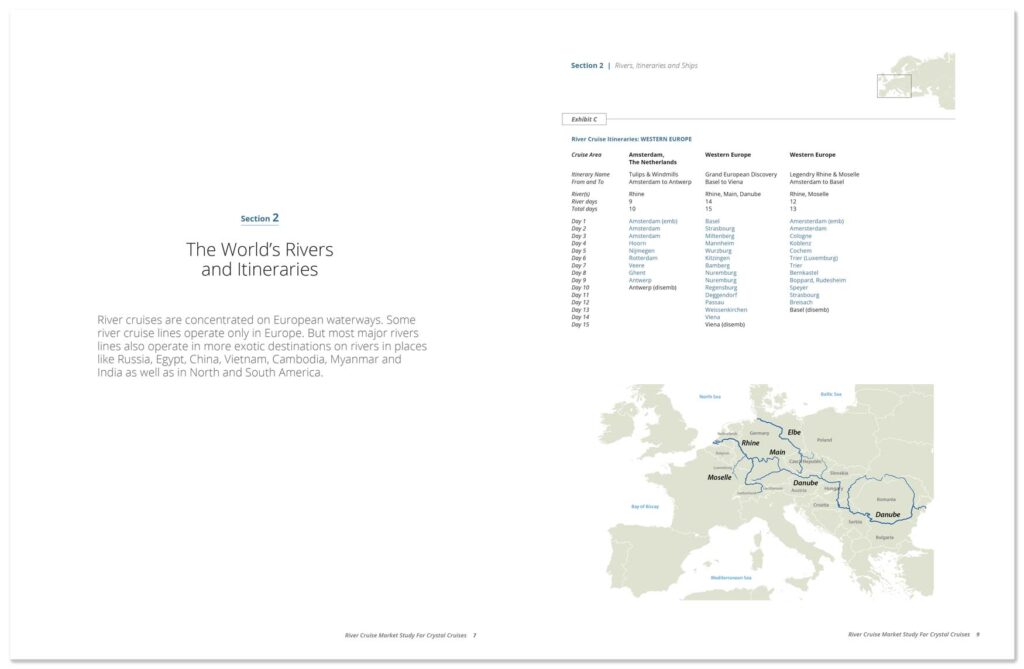Open the Viena (disemb) Day 15 link
Image resolution: width=1024 pixels, height=669 pixels.
tap(726, 324)
